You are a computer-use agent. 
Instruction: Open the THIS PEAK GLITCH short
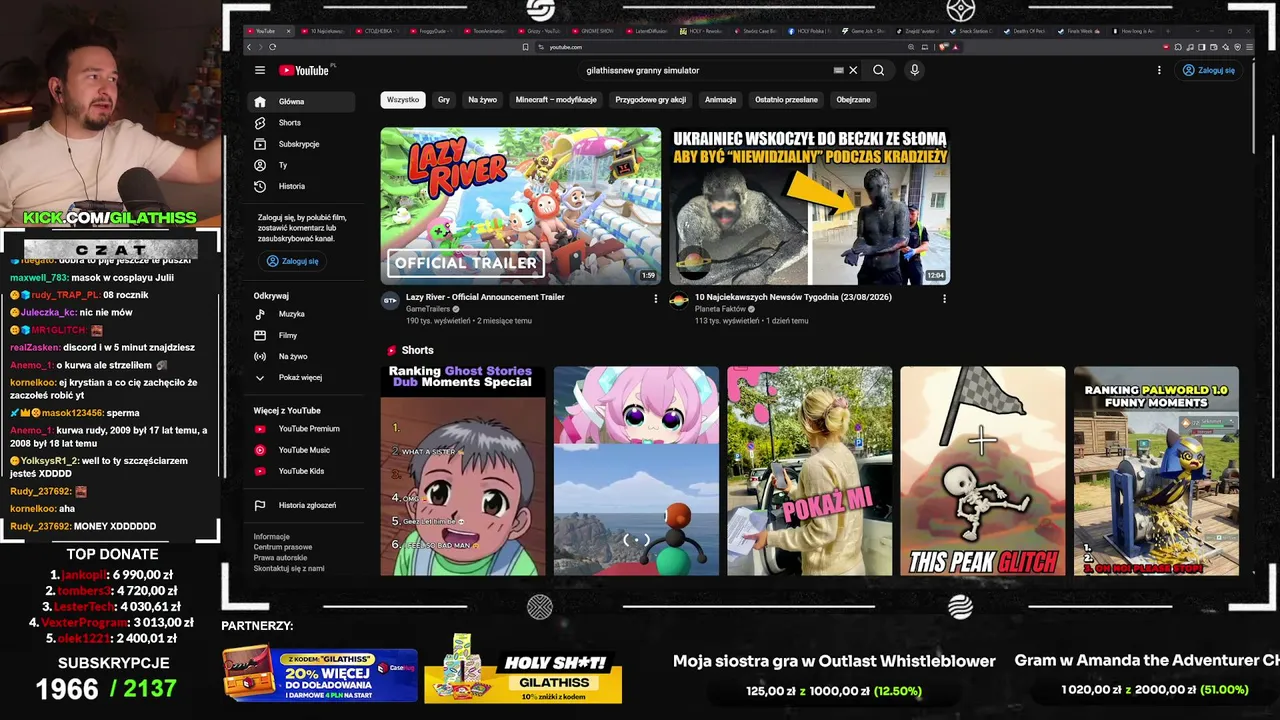tap(983, 471)
